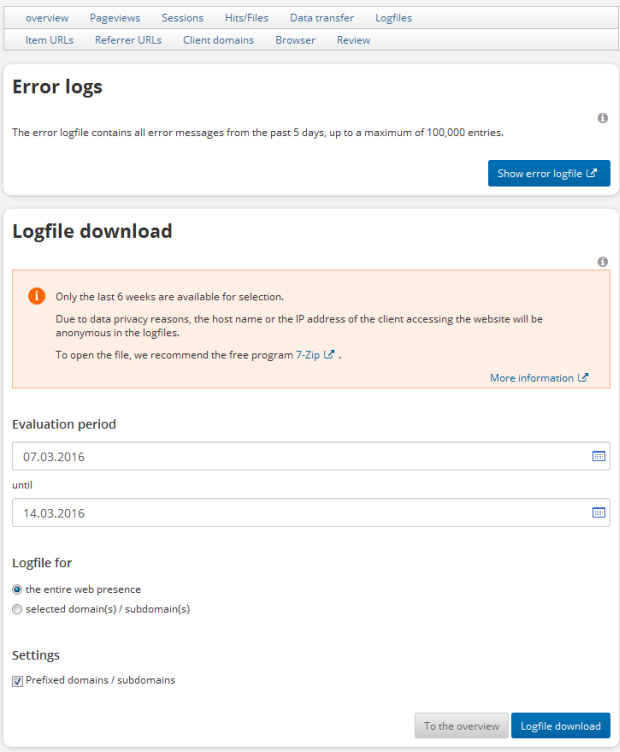Screen dimensions: 620x752
Task: Click the info icon in Error logs panel
Action: [603, 118]
